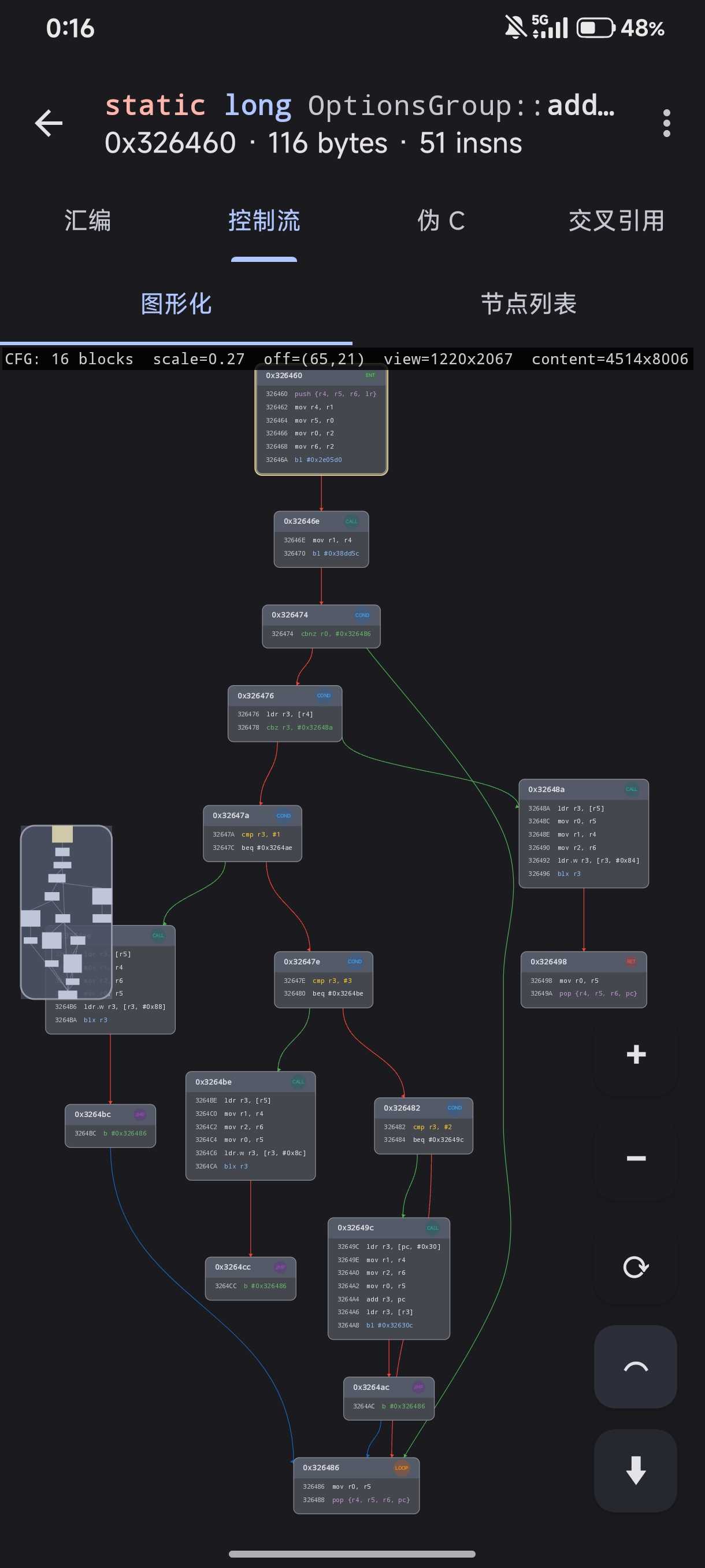Tap CALL badge on block 0x3264be
The image size is (705, 1568).
tap(298, 1082)
